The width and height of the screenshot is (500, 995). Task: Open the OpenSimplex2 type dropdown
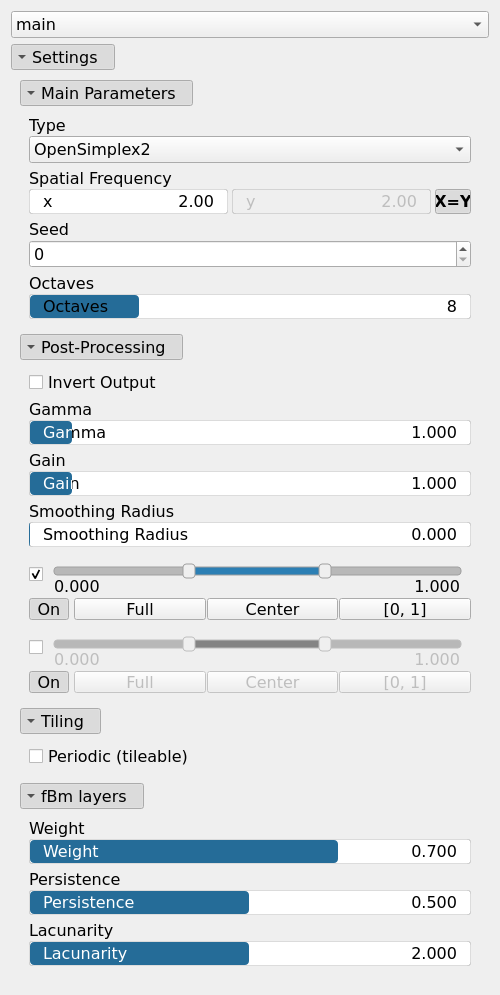[x=249, y=150]
